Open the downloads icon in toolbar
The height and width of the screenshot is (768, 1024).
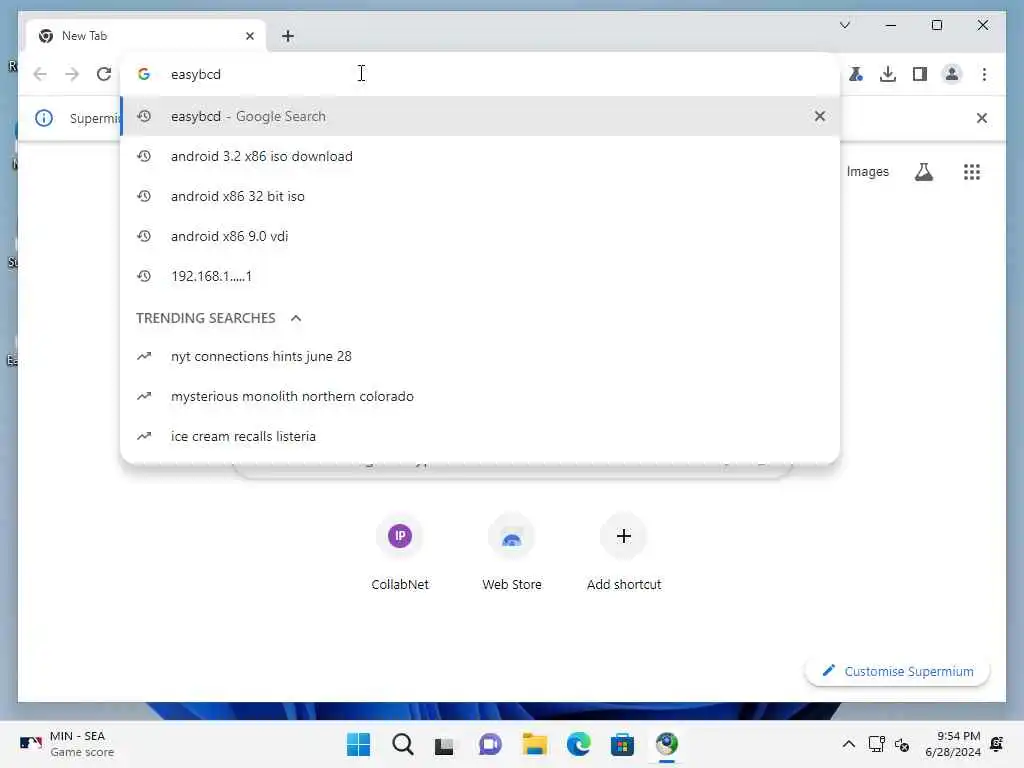coord(888,74)
